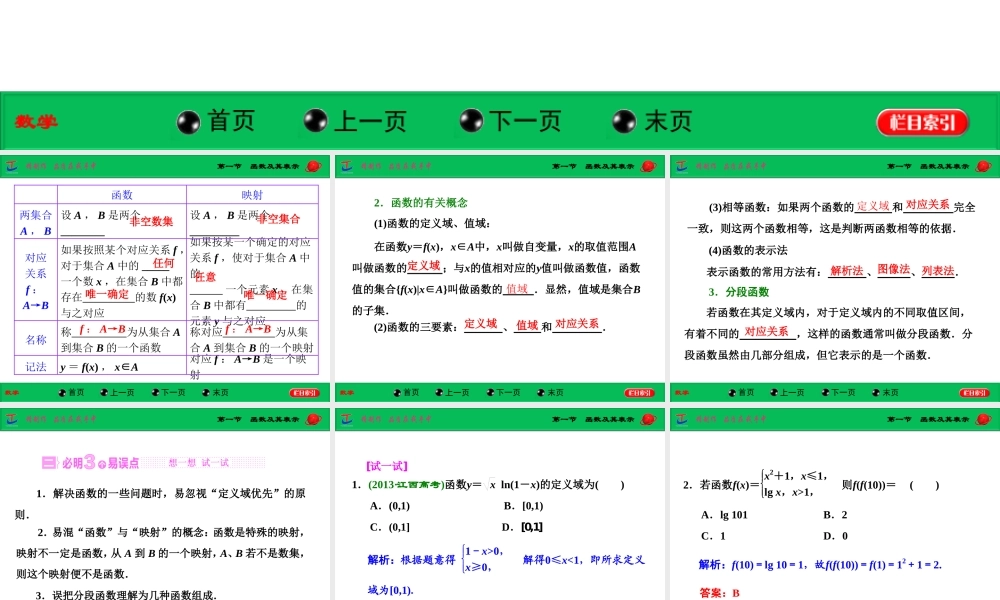Choose answer option C. 1 in question 2
This screenshot has width=1000, height=600.
pyautogui.click(x=713, y=536)
